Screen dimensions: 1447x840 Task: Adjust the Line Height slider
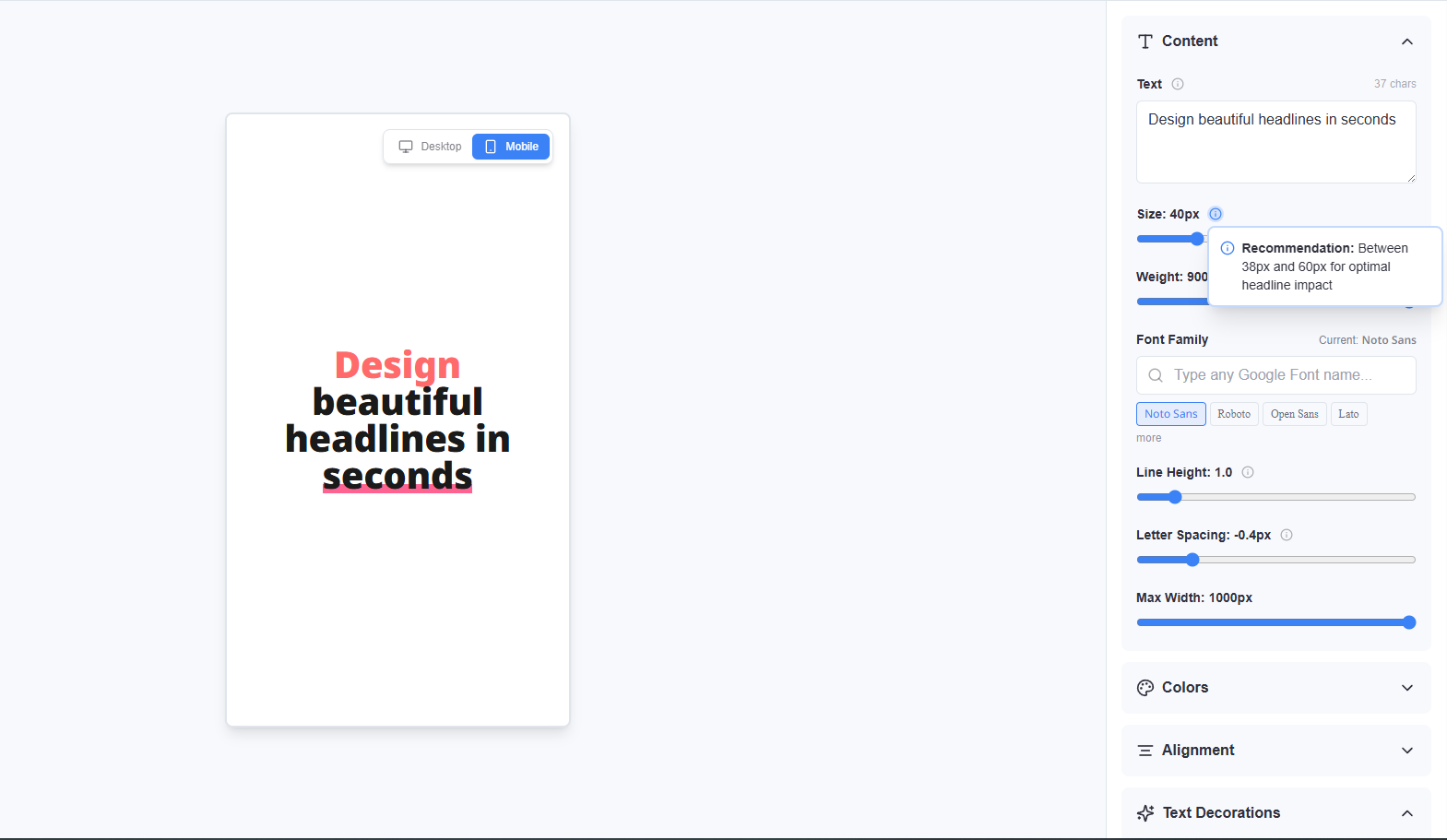pyautogui.click(x=1276, y=497)
